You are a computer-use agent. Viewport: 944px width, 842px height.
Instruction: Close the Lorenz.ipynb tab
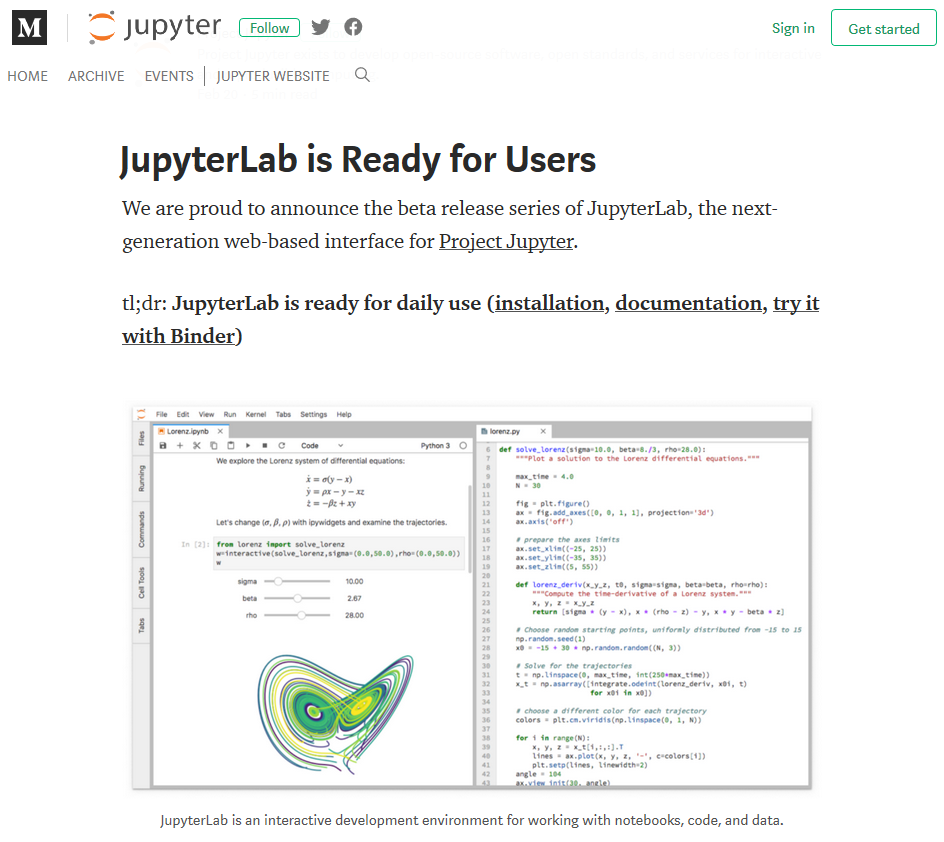tap(220, 432)
